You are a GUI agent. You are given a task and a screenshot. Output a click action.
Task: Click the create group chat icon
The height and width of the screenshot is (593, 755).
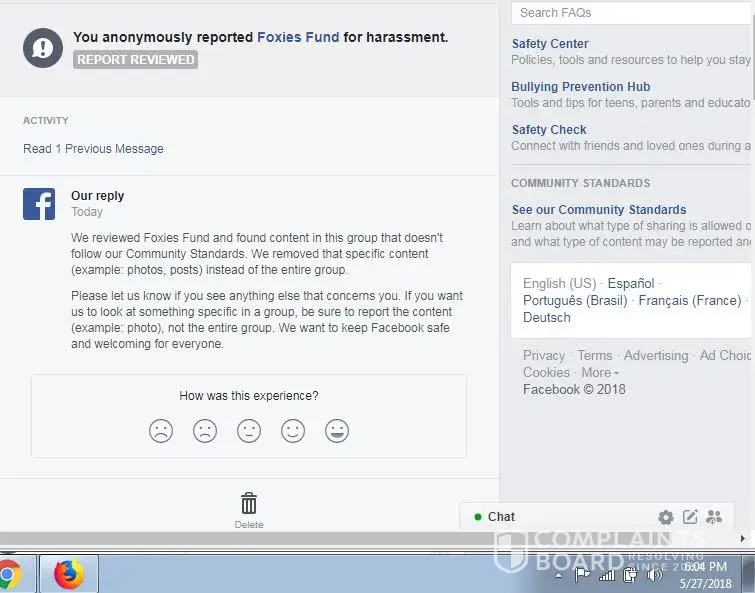click(x=714, y=517)
